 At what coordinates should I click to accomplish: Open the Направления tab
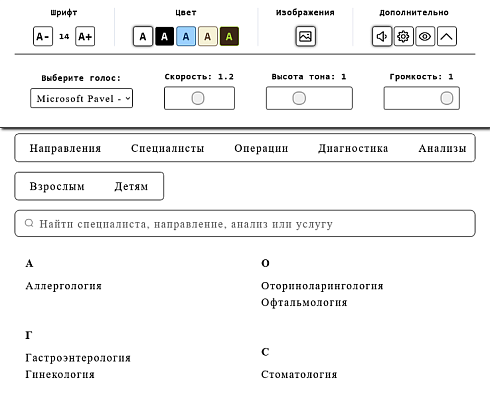(65, 148)
